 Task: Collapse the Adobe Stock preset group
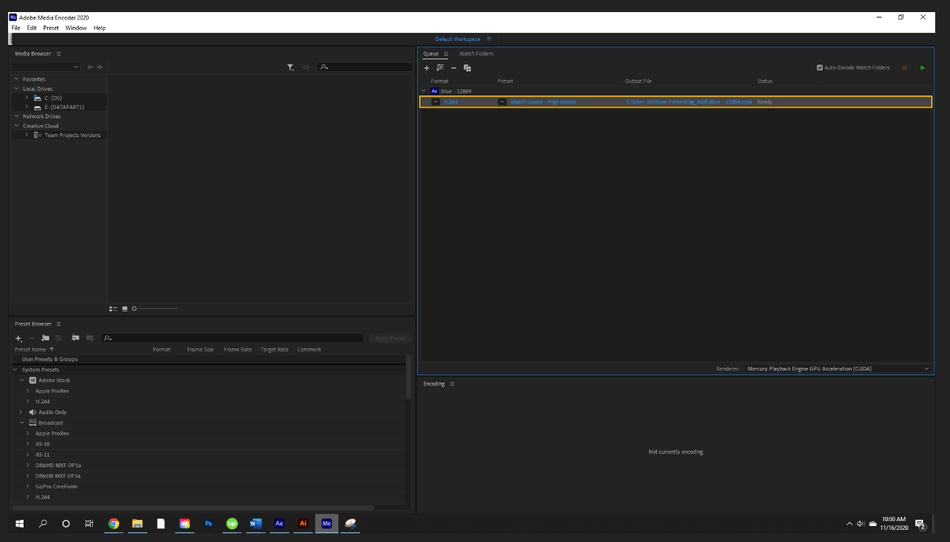(x=22, y=380)
